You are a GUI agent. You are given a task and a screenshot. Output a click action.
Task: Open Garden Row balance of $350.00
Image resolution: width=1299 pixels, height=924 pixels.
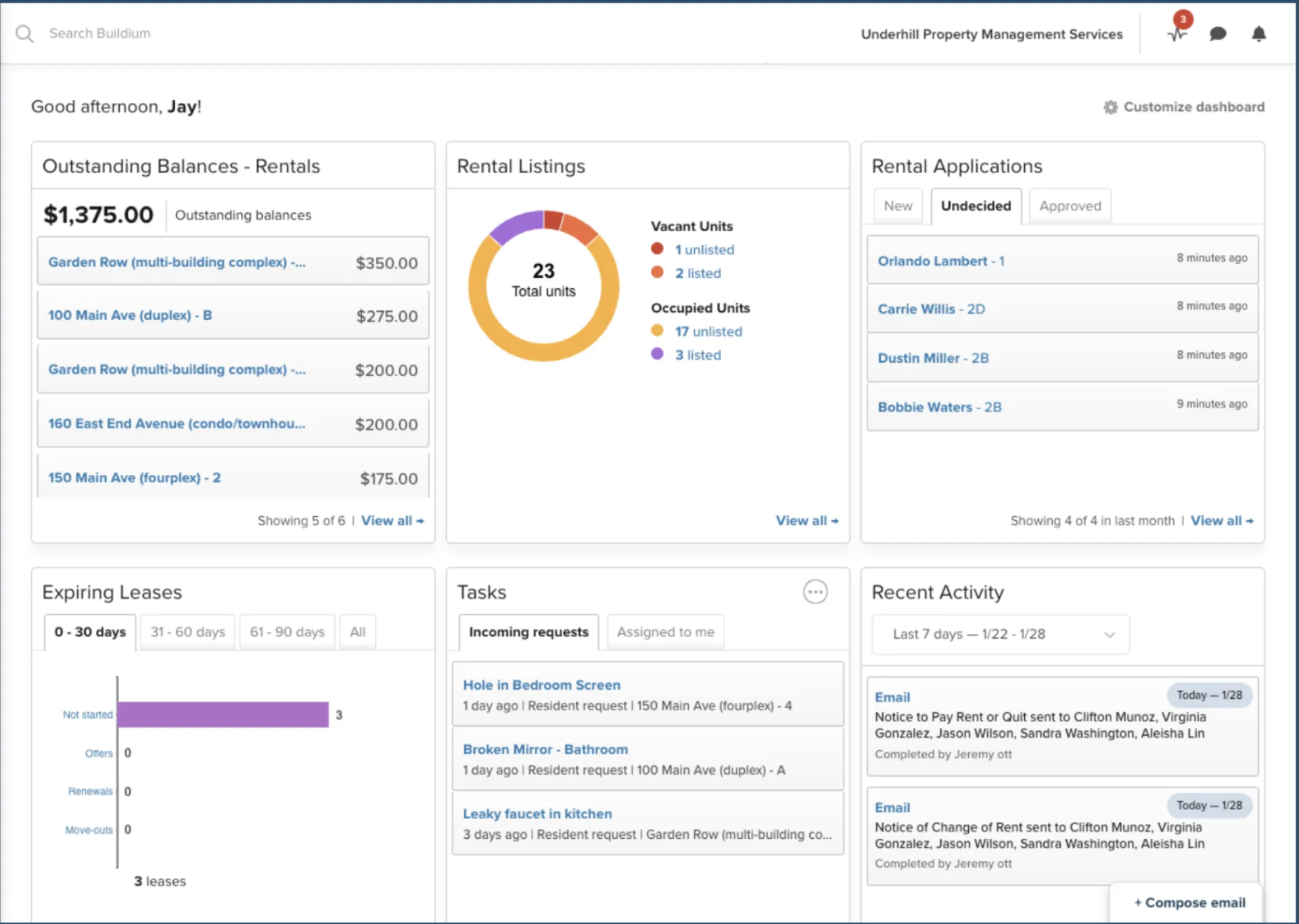tap(233, 262)
